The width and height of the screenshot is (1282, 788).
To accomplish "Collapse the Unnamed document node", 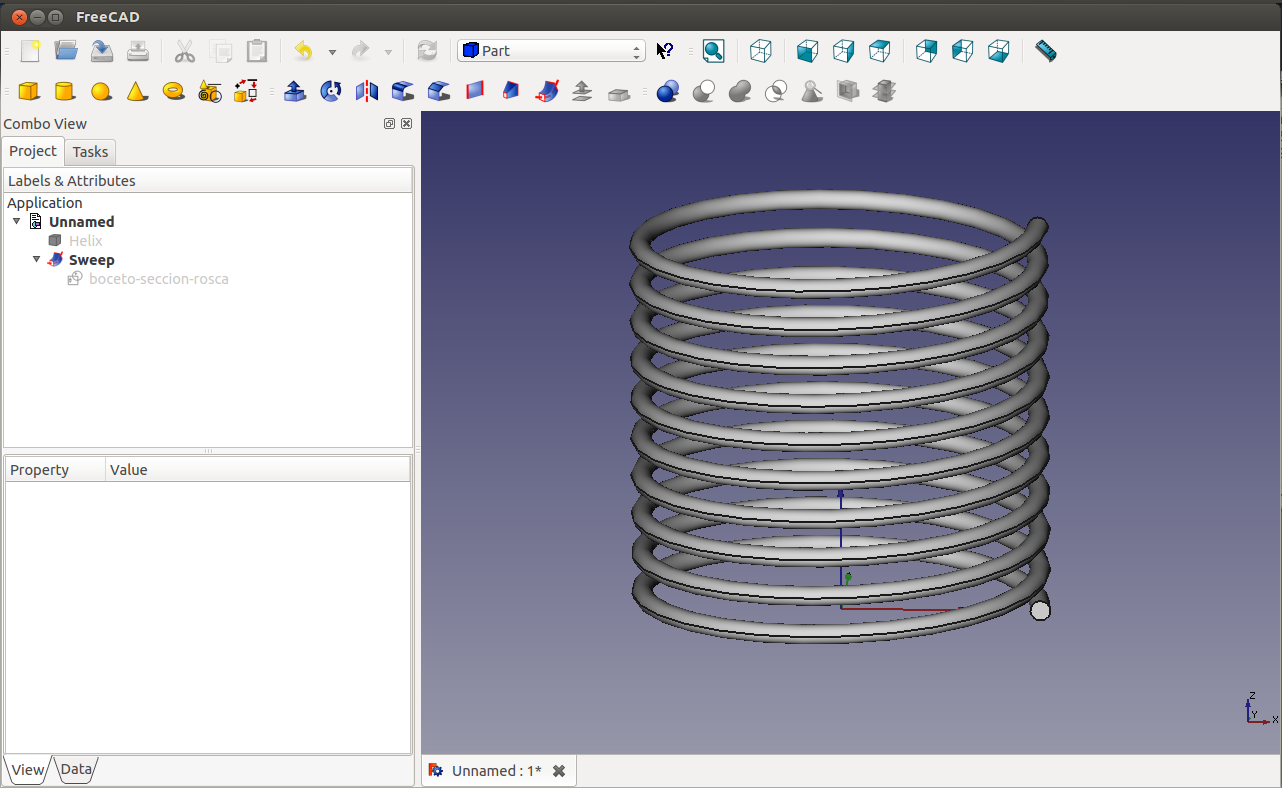I will (x=17, y=221).
